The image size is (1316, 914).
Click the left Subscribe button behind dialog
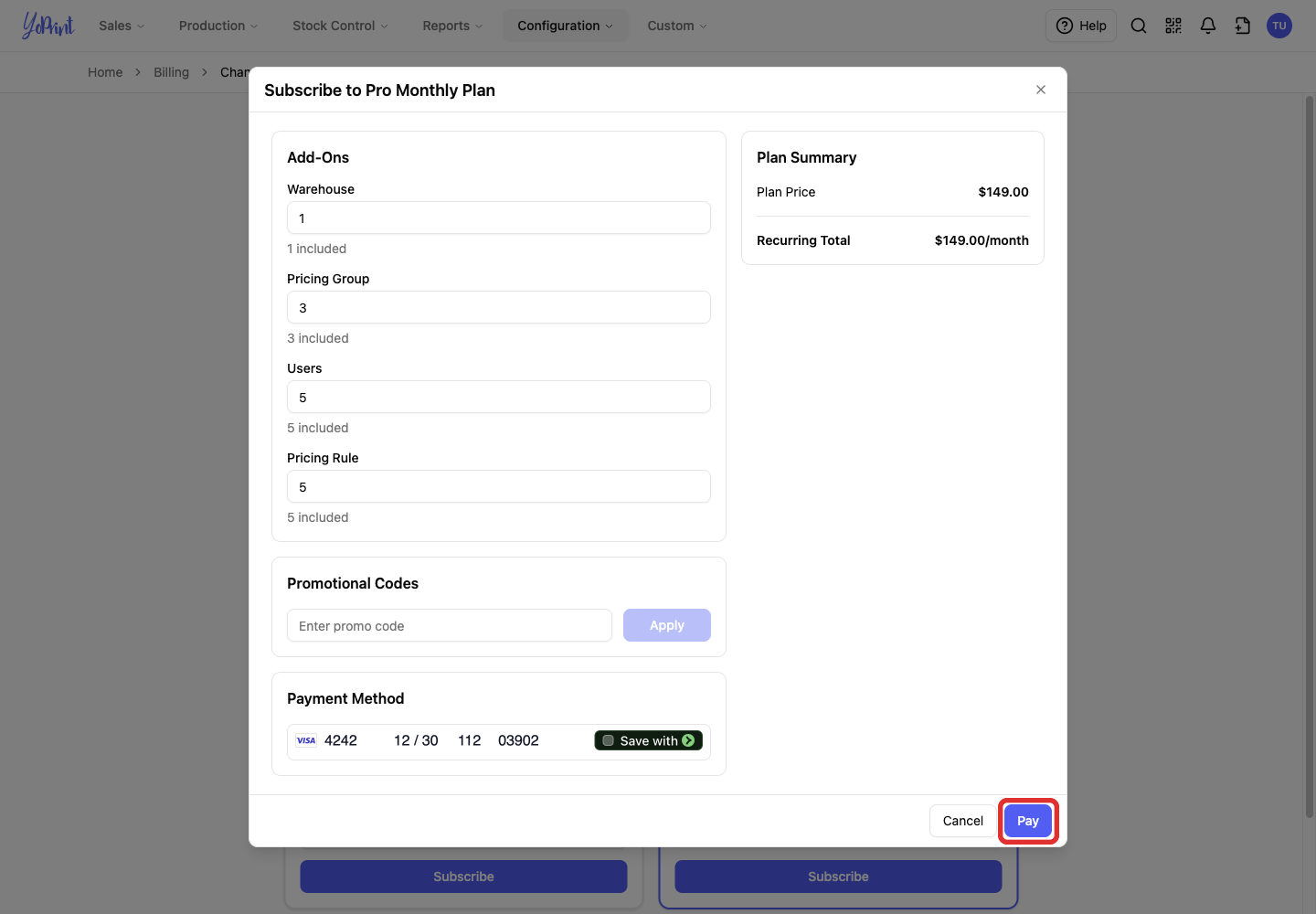click(463, 877)
